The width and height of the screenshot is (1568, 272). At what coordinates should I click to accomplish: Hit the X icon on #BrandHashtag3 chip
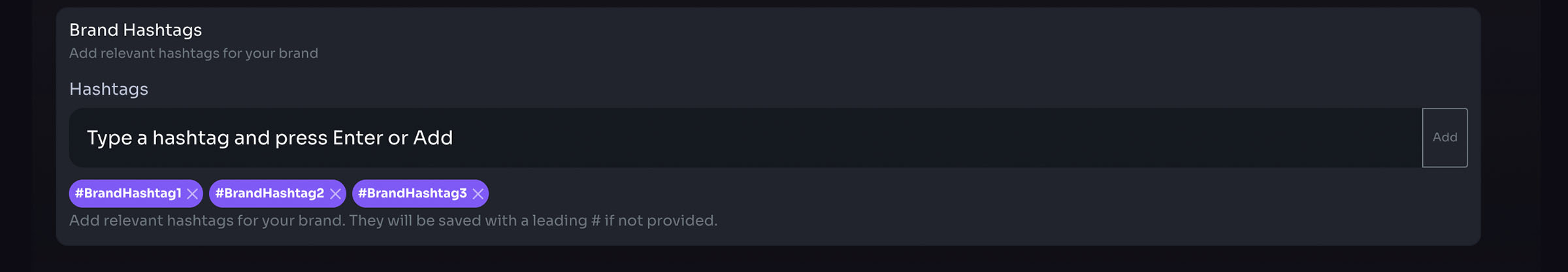(x=478, y=194)
